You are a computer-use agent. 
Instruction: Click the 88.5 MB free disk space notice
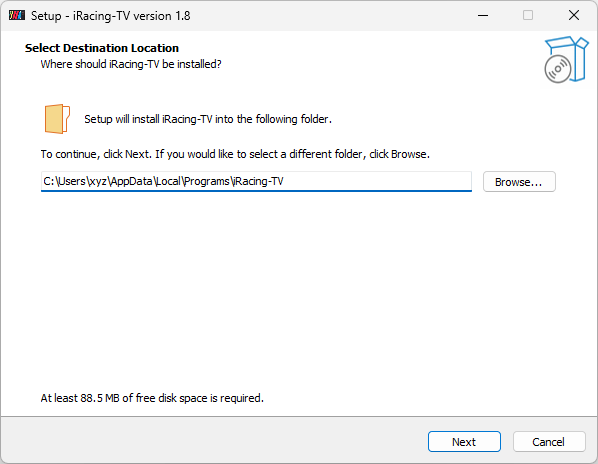point(152,398)
